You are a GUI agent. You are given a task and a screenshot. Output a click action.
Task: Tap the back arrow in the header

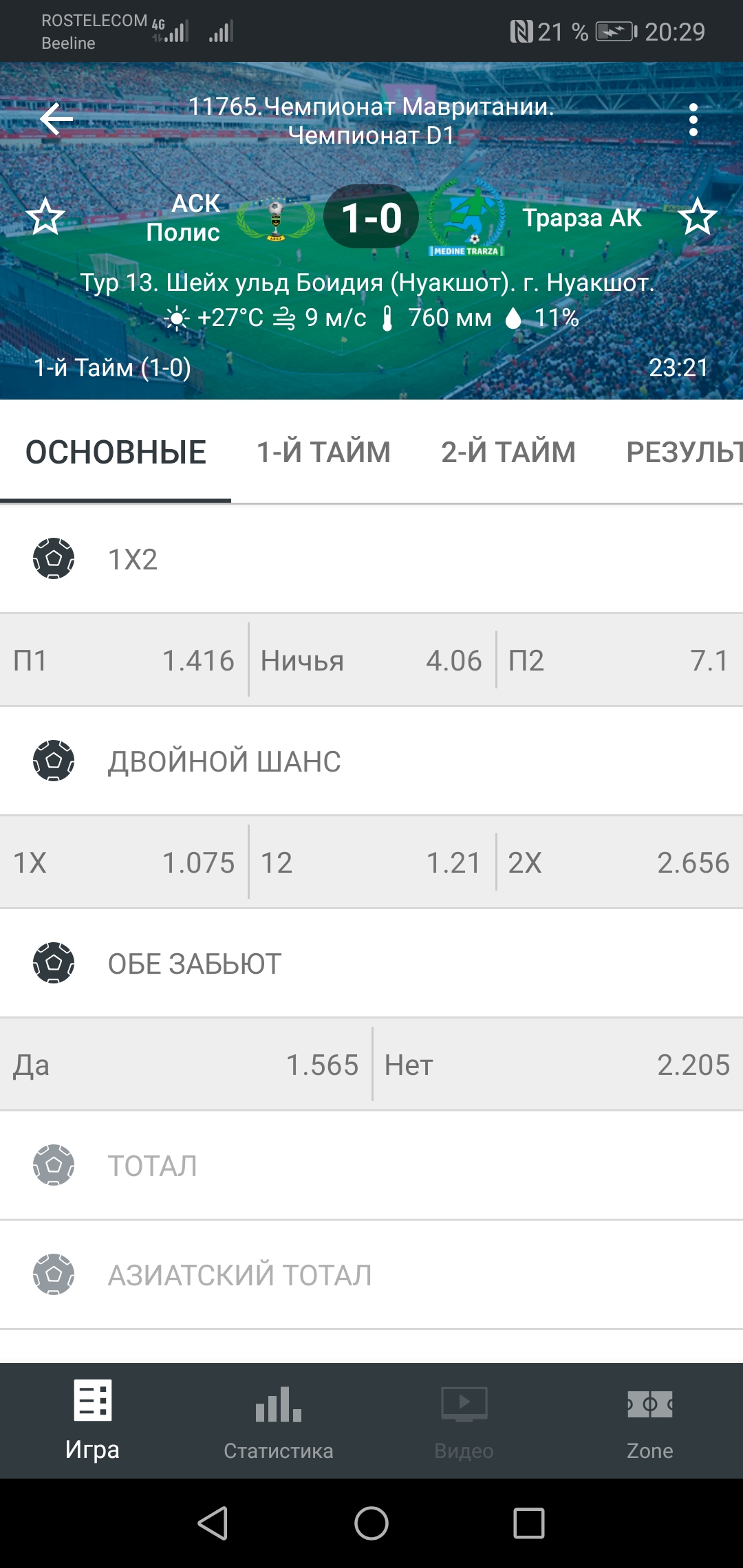point(56,120)
